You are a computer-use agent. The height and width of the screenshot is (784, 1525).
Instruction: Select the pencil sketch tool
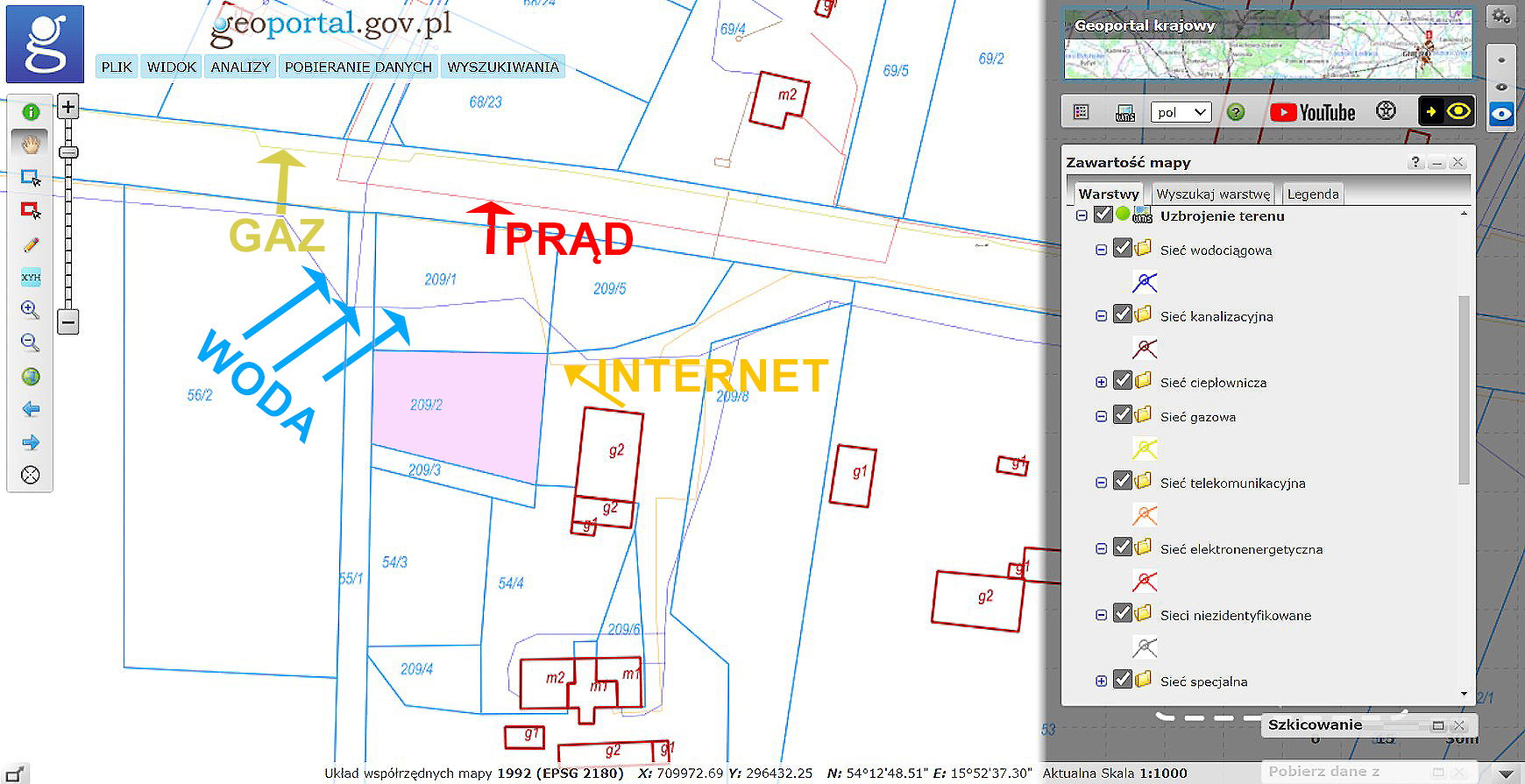31,245
